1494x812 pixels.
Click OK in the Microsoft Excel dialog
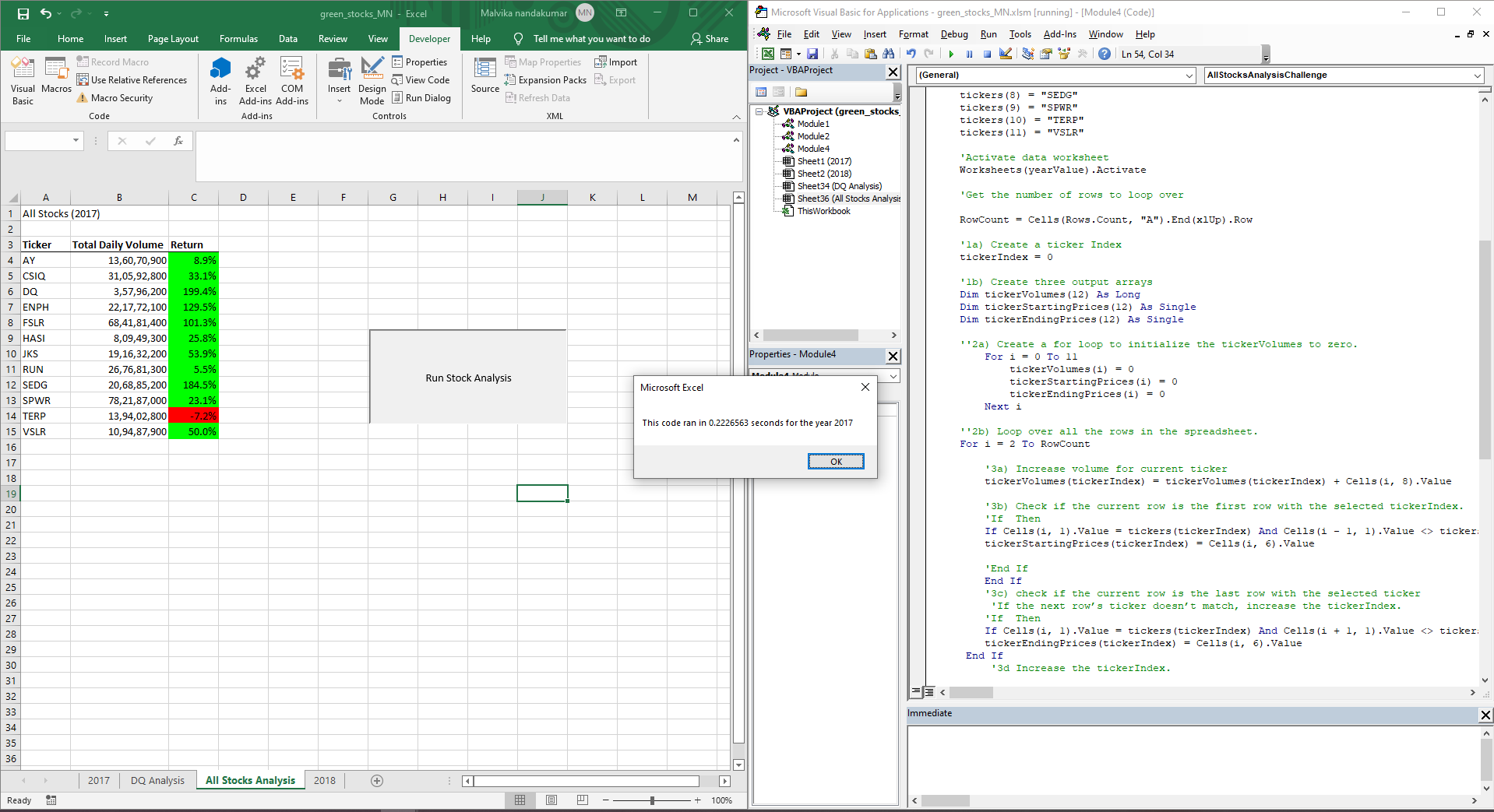click(836, 462)
